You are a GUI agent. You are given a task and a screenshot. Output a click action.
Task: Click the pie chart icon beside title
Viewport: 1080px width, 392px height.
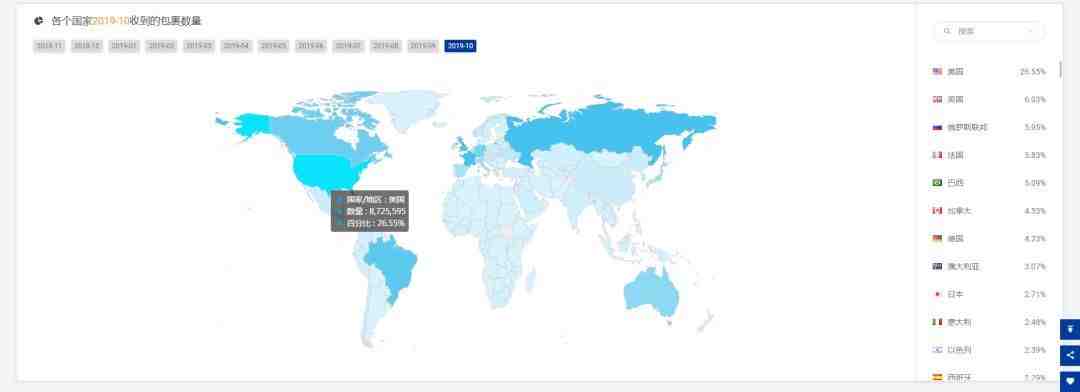[39, 21]
